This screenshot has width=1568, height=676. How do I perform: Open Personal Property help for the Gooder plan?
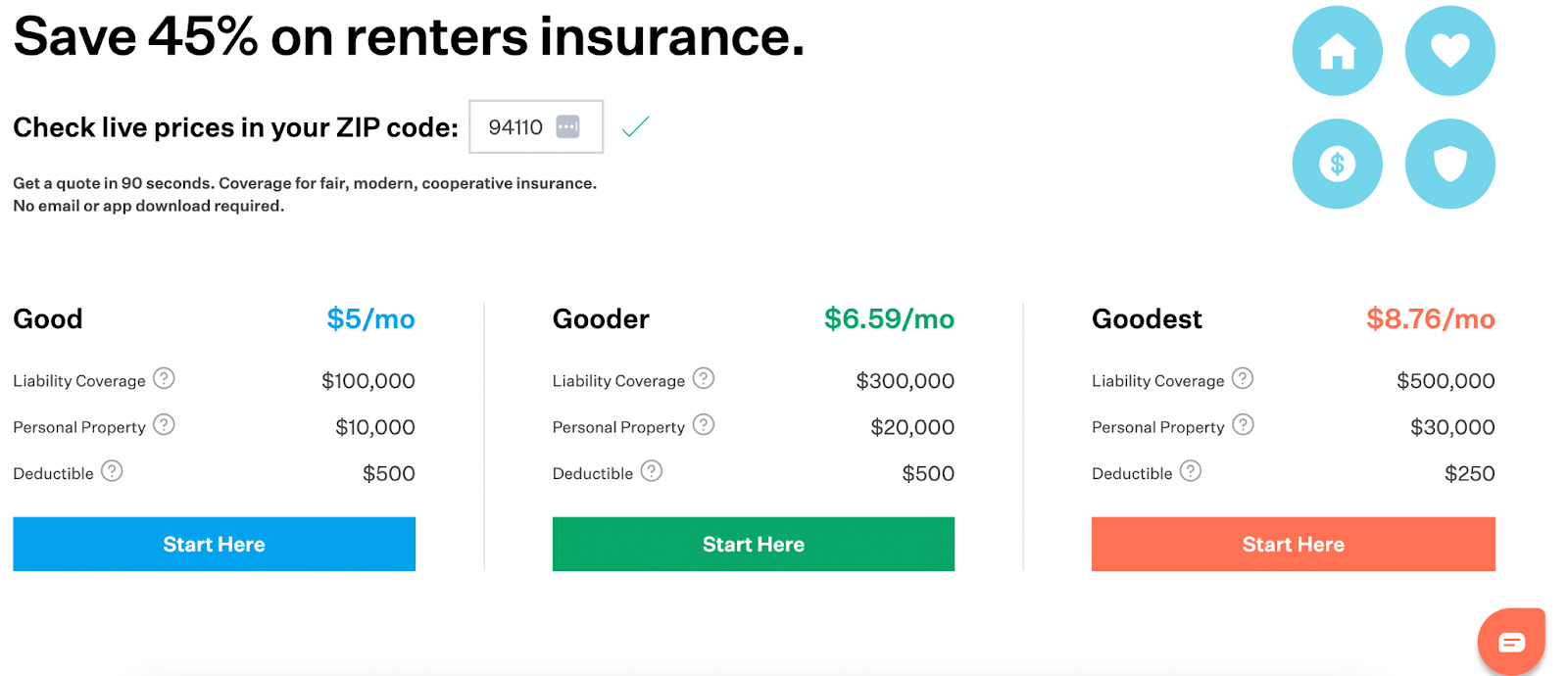(x=704, y=424)
